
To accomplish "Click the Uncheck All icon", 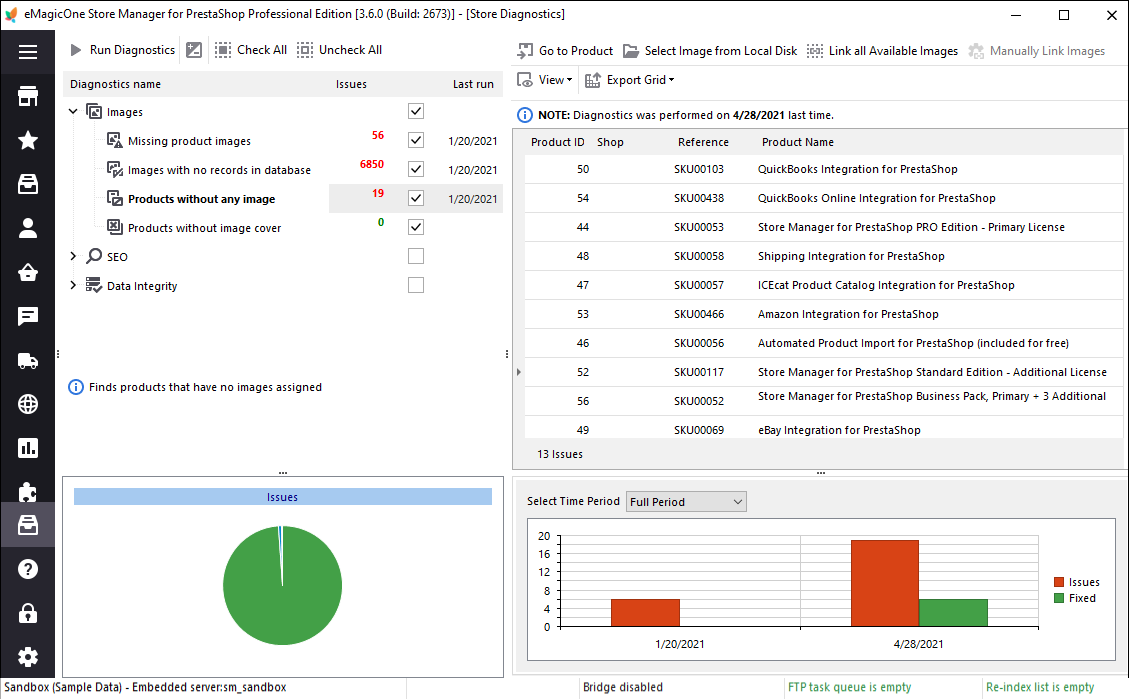I will (x=305, y=50).
